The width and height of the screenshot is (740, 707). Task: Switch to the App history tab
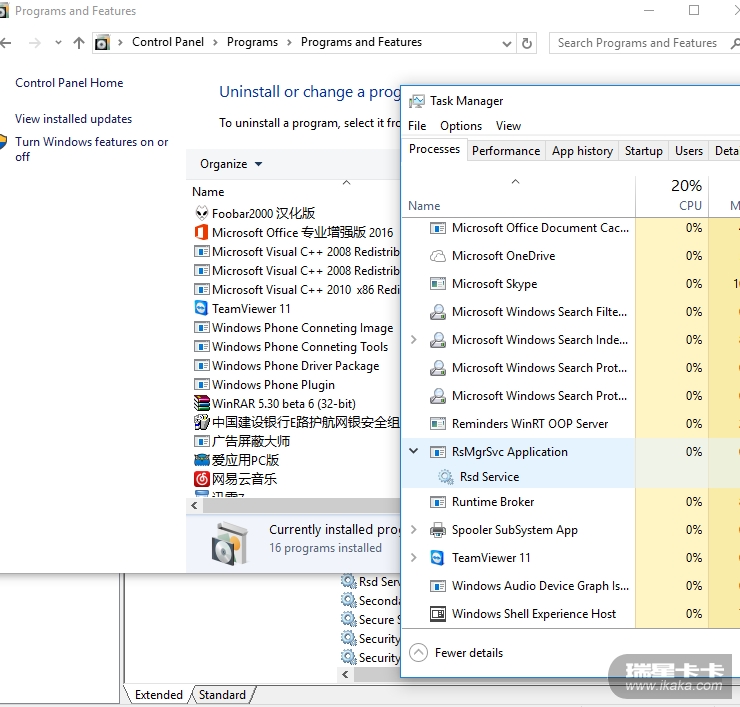[x=582, y=151]
